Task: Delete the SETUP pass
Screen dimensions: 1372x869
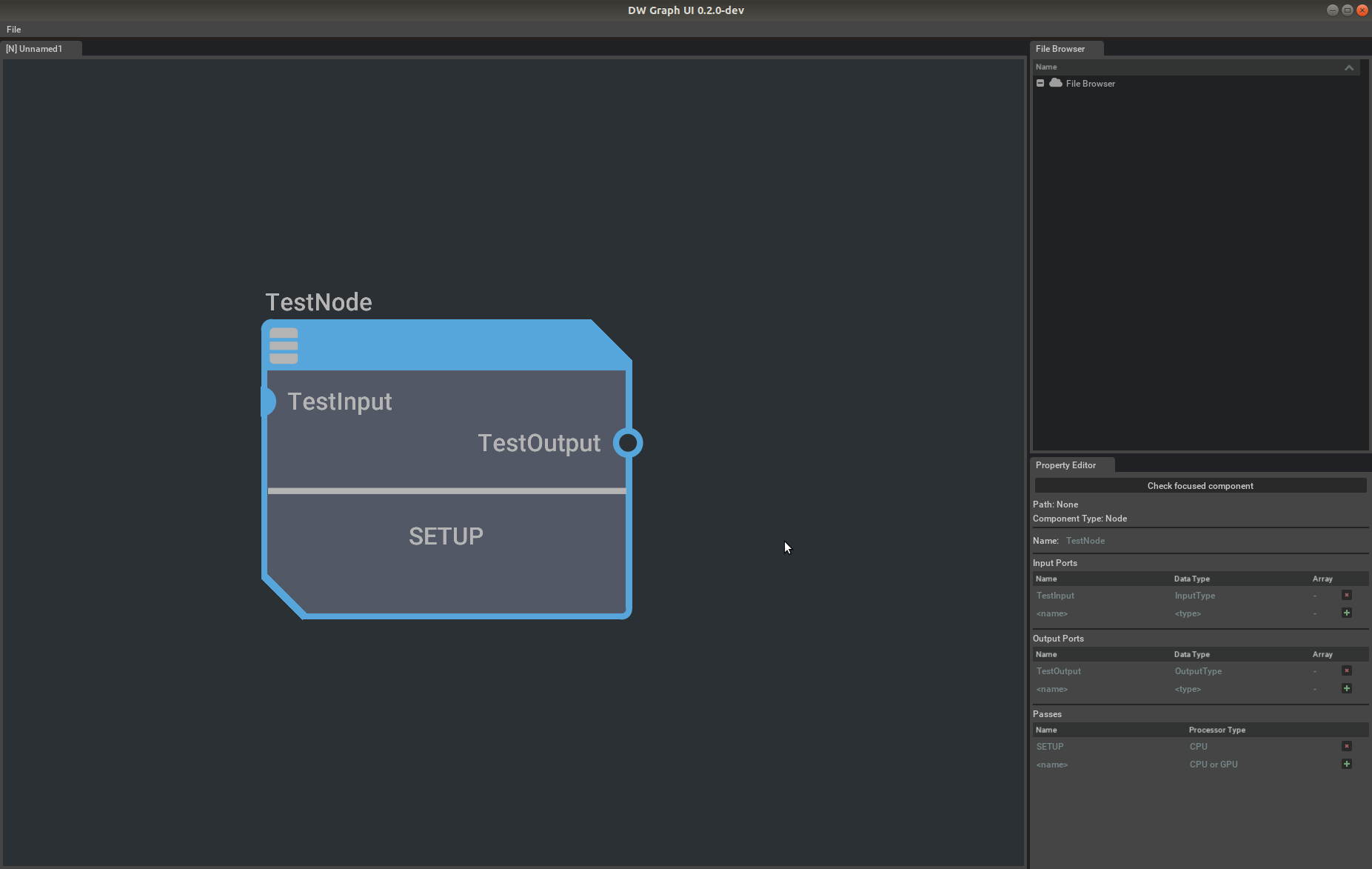Action: click(1346, 746)
